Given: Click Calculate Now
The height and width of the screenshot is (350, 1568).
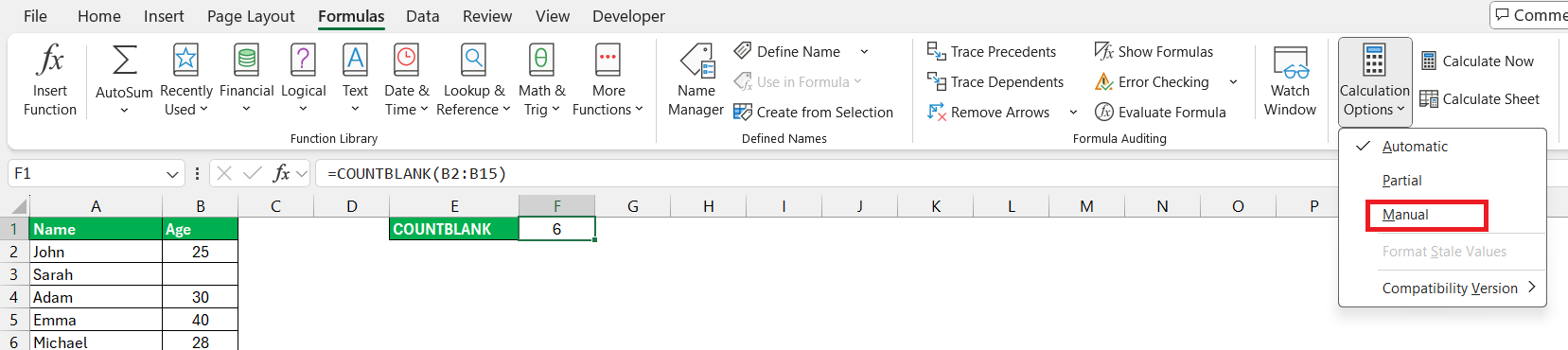Looking at the screenshot, I should pos(1477,61).
